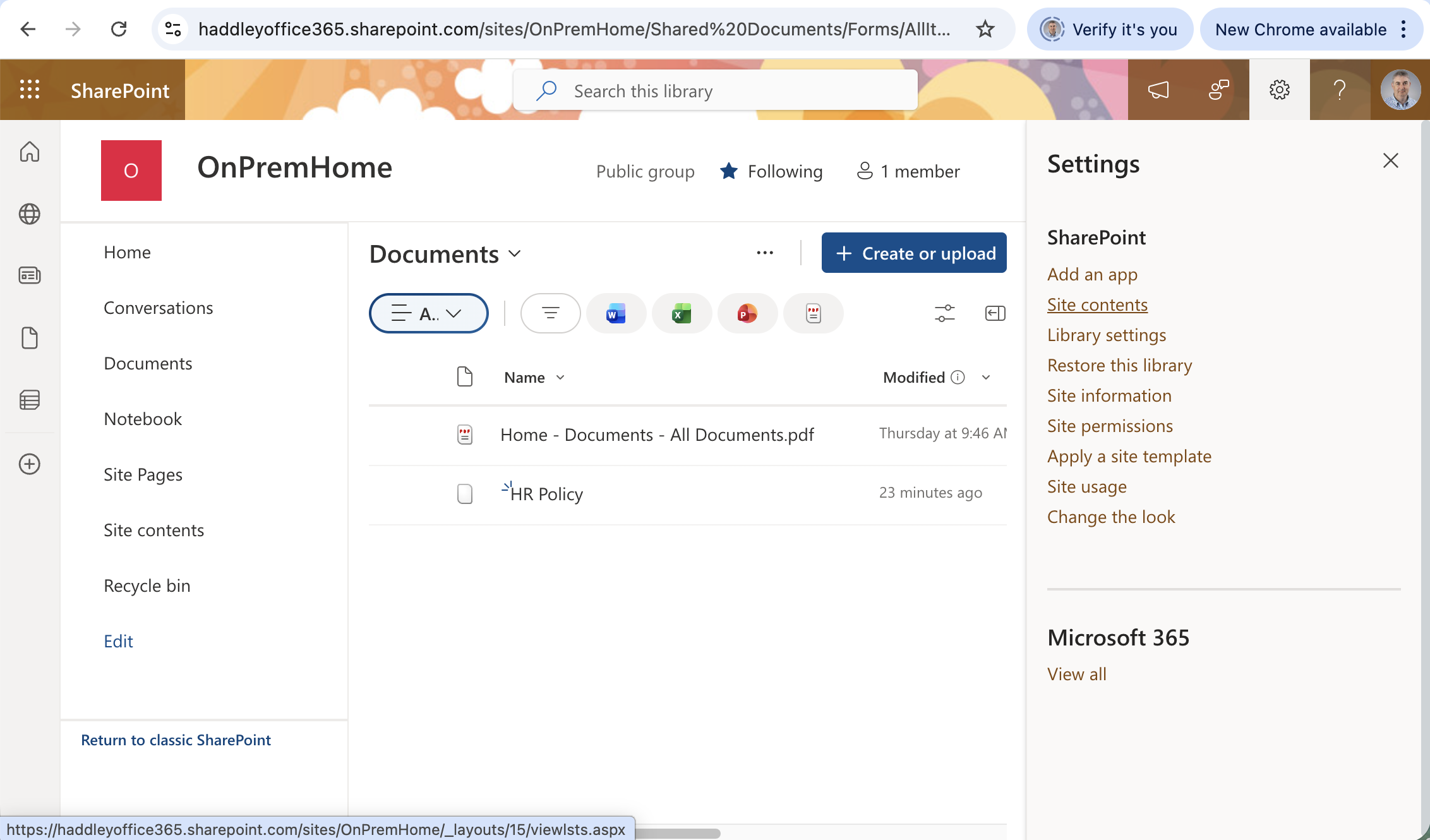Click the browser back arrow

point(28,29)
